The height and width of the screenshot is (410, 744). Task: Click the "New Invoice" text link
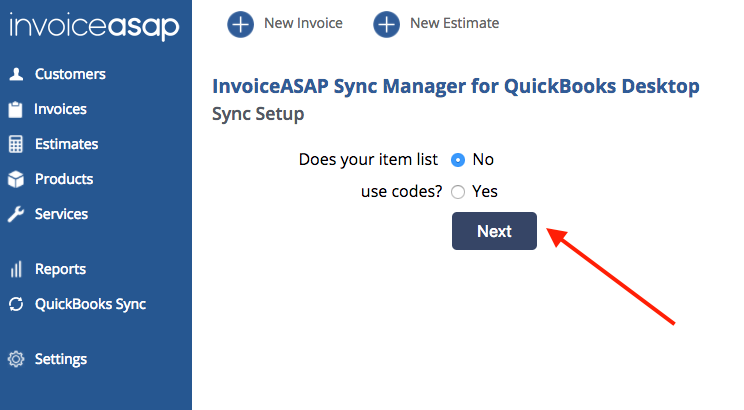coord(304,23)
